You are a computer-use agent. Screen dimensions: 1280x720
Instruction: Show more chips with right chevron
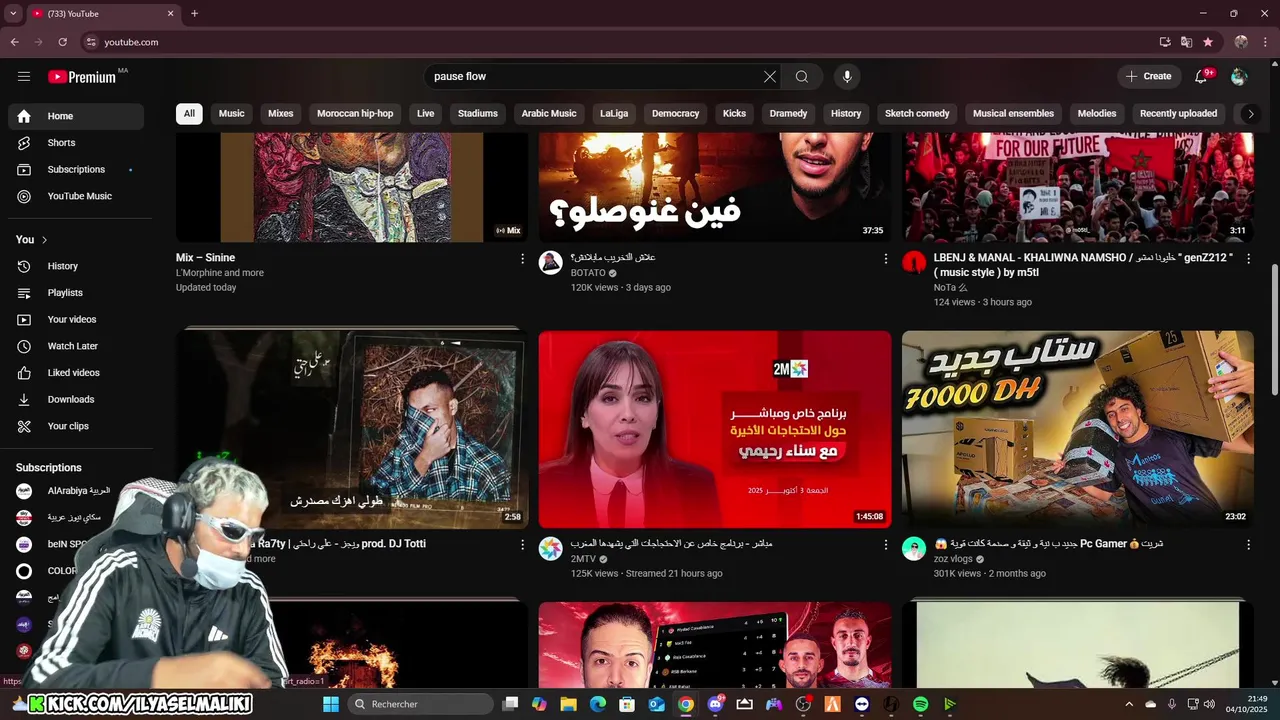click(x=1250, y=113)
